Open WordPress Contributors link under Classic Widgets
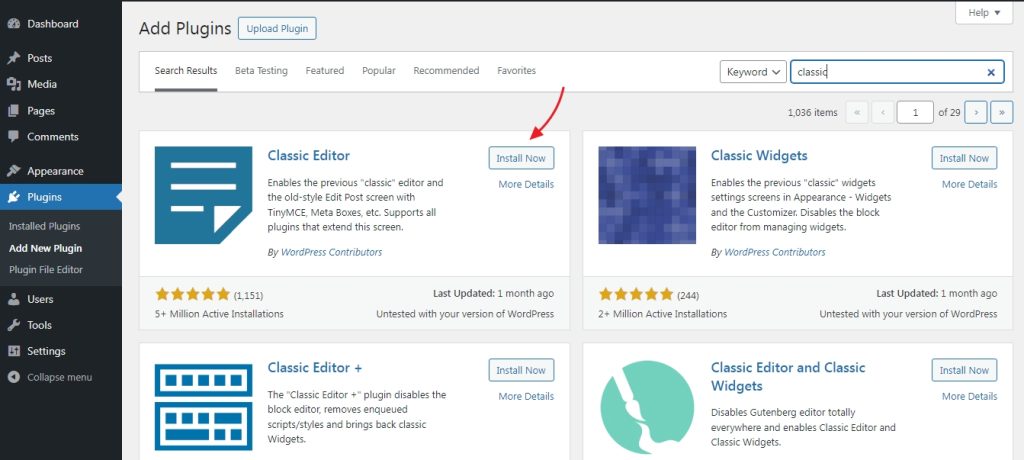Image resolution: width=1024 pixels, height=460 pixels. click(x=775, y=252)
